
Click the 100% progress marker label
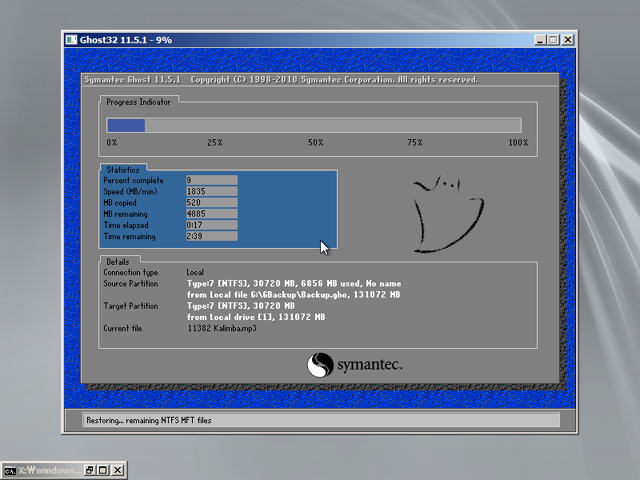click(518, 143)
